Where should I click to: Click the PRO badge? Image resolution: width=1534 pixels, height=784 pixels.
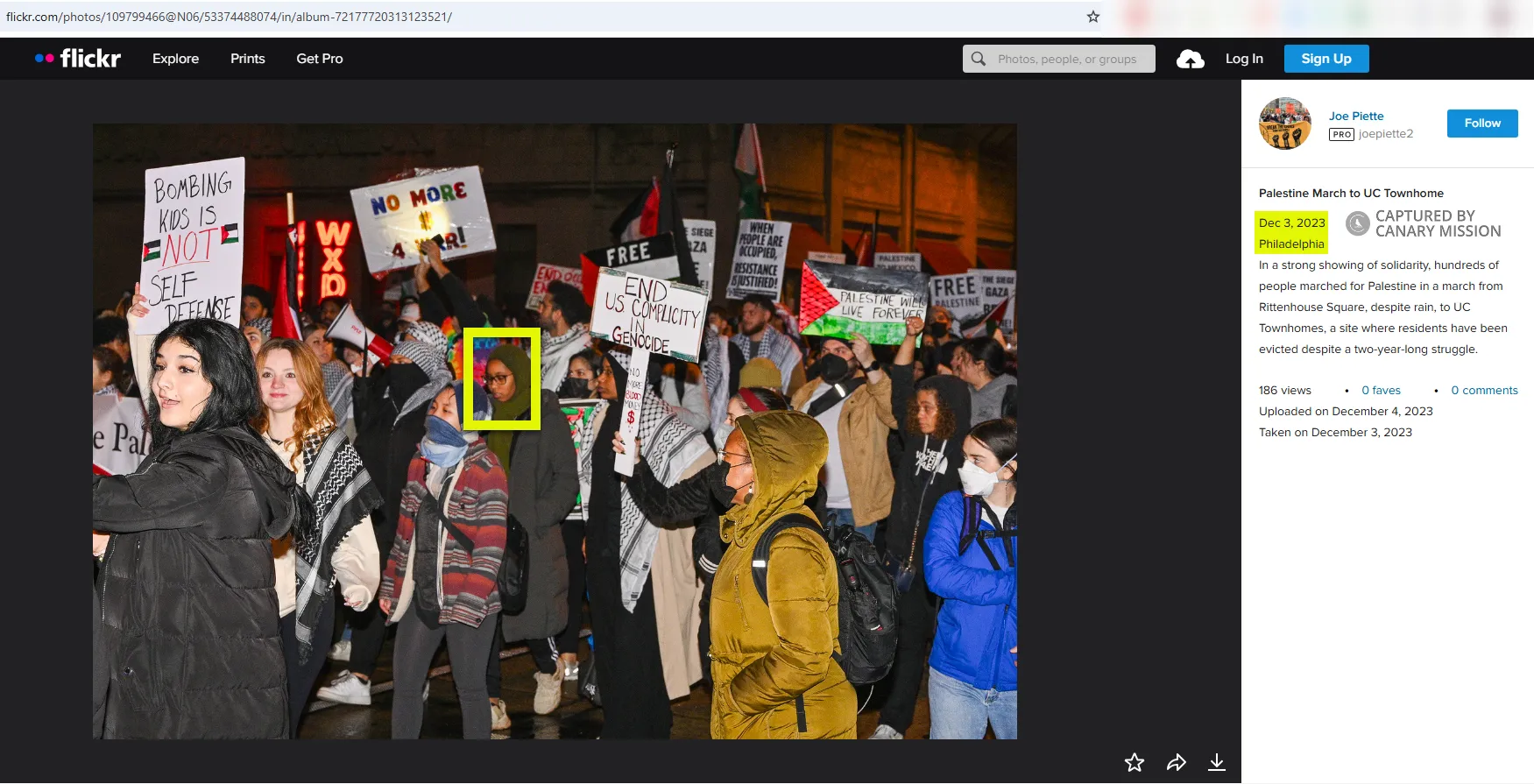(1341, 134)
